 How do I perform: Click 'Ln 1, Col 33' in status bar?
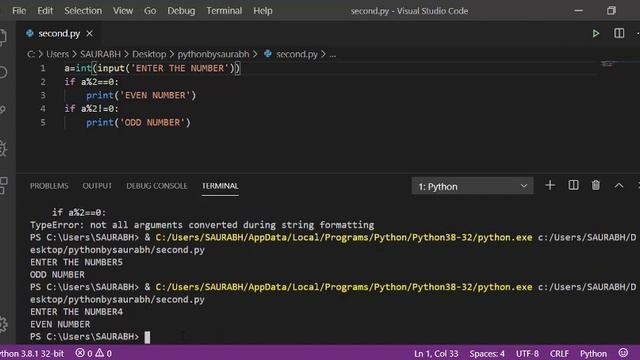(436, 353)
